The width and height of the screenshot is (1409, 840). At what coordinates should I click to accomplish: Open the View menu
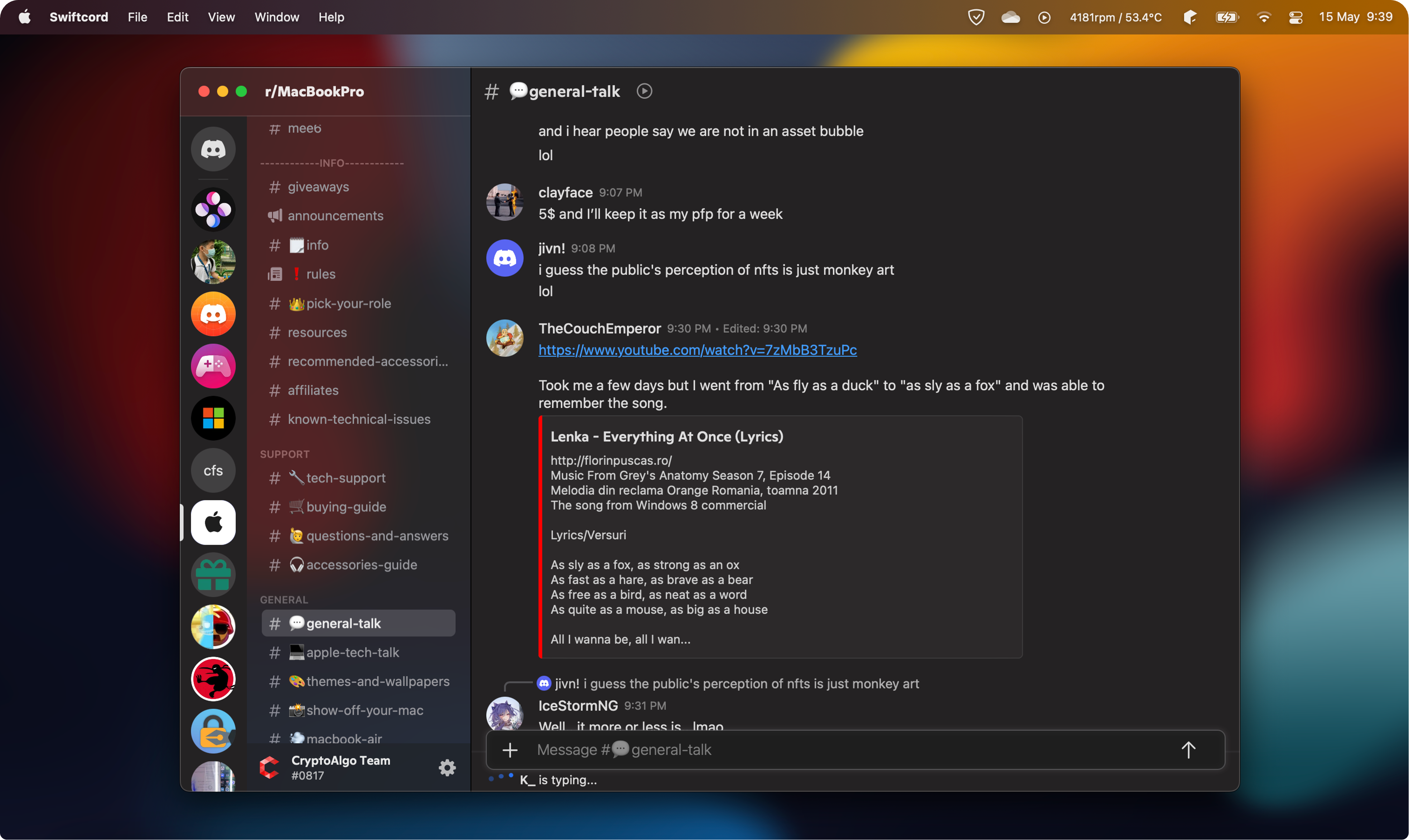tap(221, 17)
